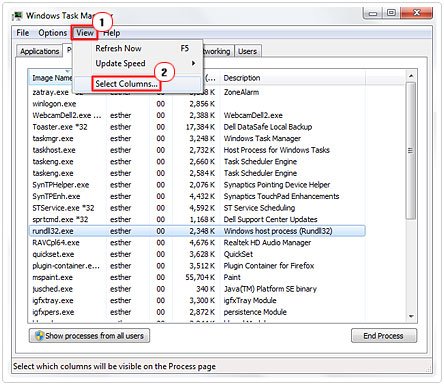This screenshot has width=444, height=386.
Task: Click the vertical scrollbar thumb
Action: 411,151
